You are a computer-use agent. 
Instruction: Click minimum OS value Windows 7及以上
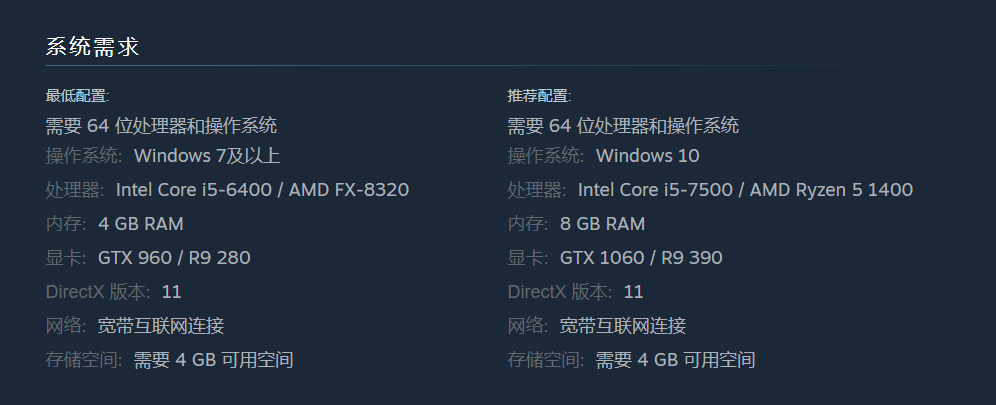pos(207,156)
